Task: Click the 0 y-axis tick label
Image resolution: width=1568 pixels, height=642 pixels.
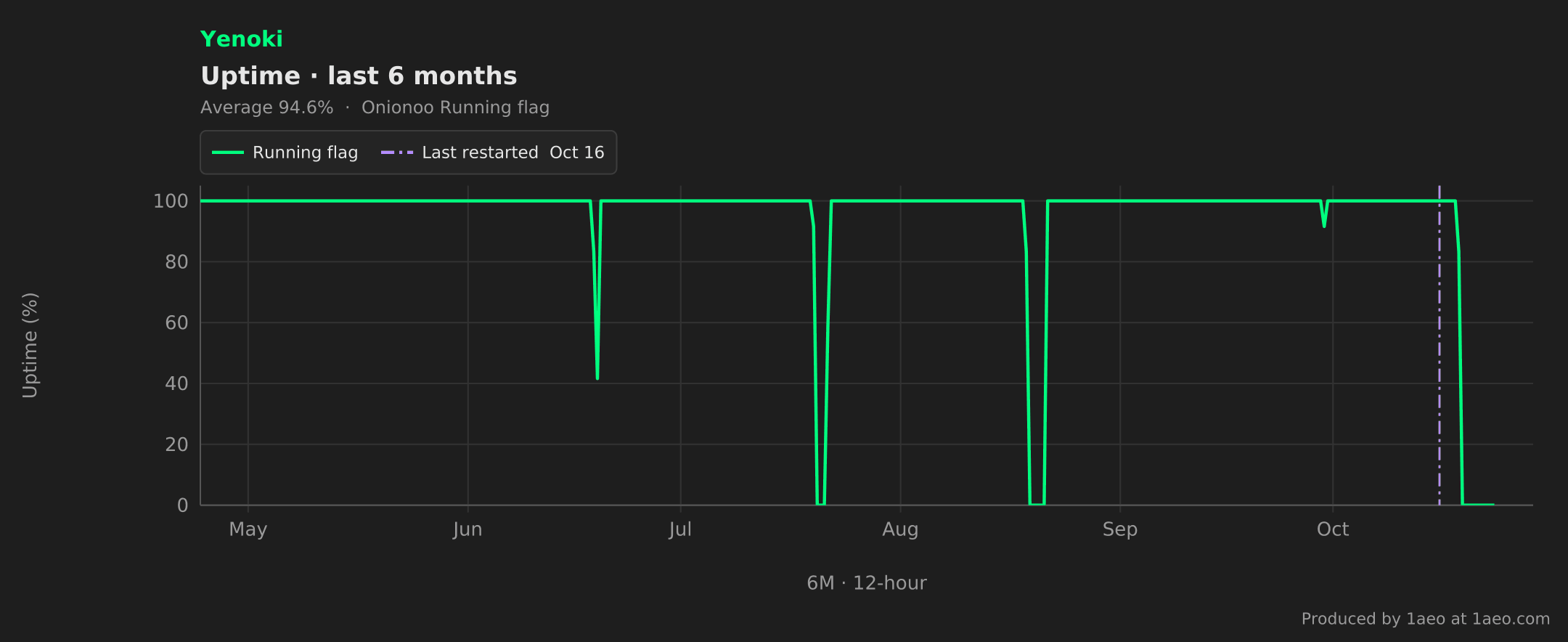Action: click(x=183, y=505)
